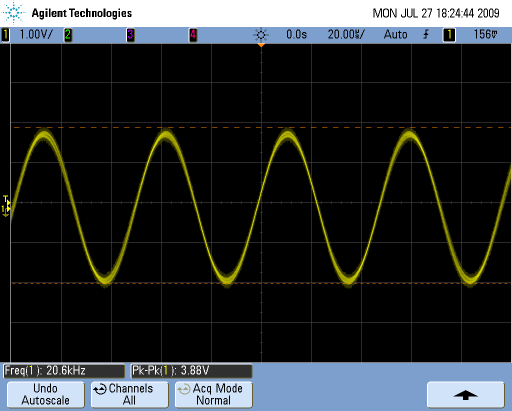This screenshot has height=411, width=512.
Task: Select the green channel 2 indicator
Action: pyautogui.click(x=68, y=35)
